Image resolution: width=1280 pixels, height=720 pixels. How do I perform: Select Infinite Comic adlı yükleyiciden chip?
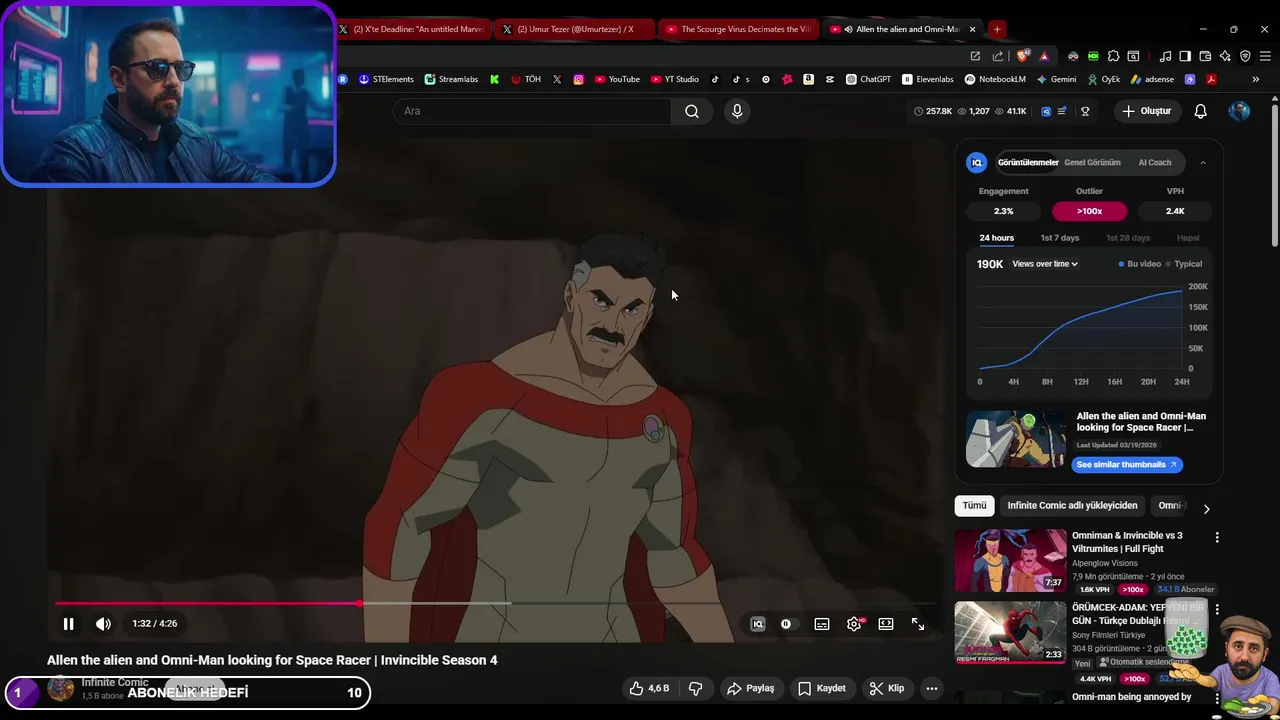coord(1072,506)
